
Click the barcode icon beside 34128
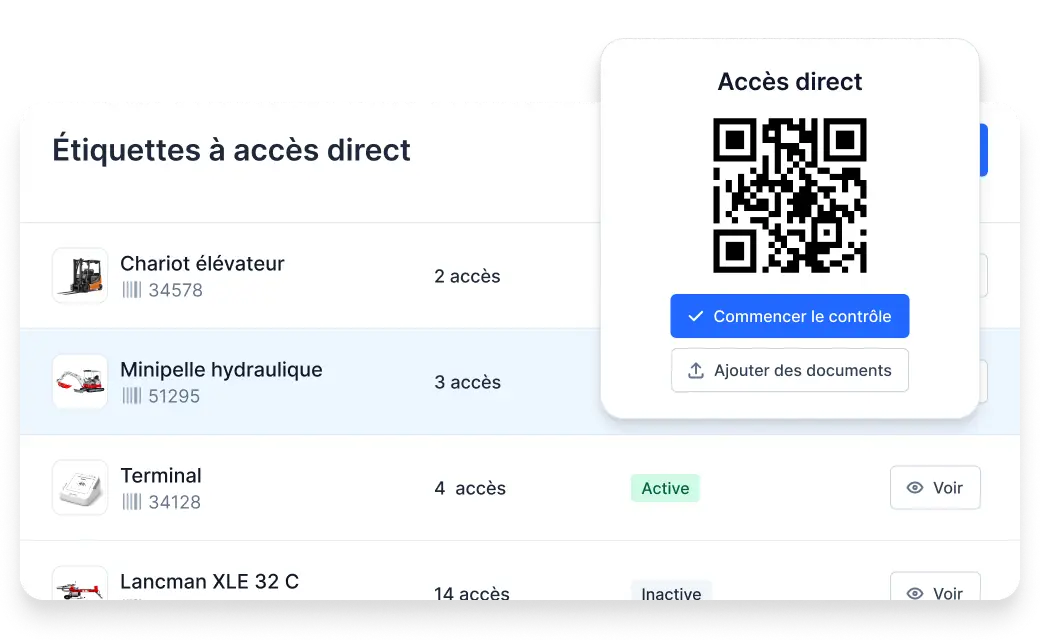pyautogui.click(x=132, y=502)
